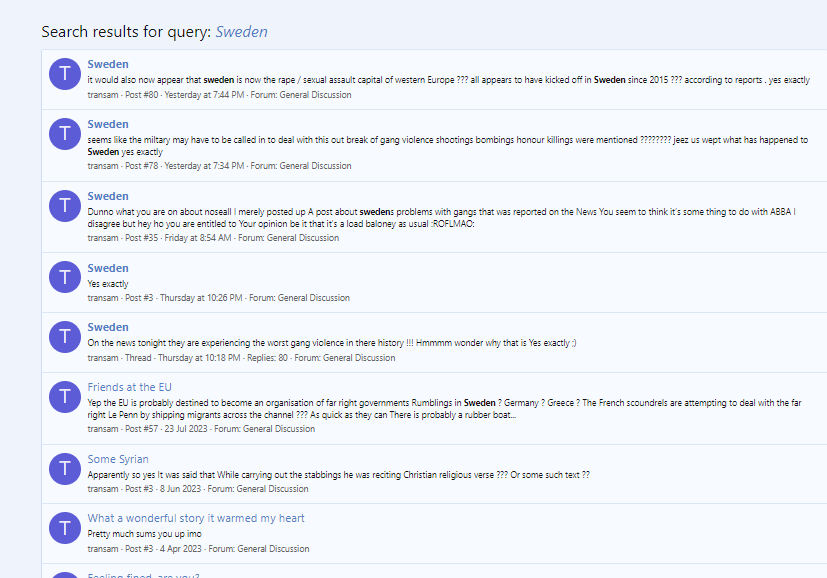The height and width of the screenshot is (578, 827).
Task: Click avatar icon beside Post #80 result
Action: pos(65,76)
